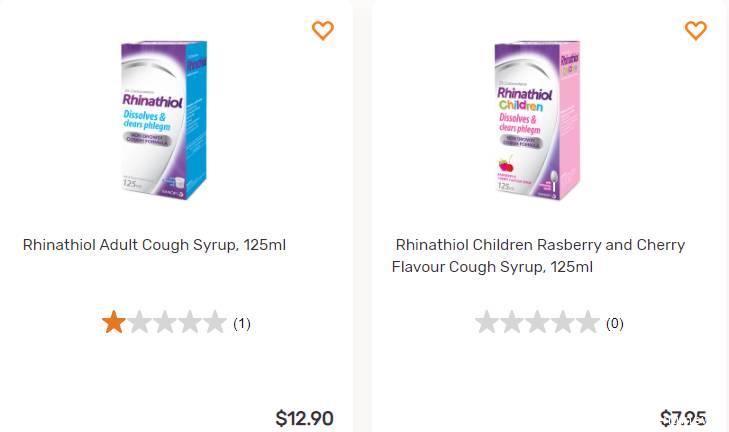The height and width of the screenshot is (432, 729).
Task: Click the $12.90 price of Adult syrup
Action: point(304,418)
